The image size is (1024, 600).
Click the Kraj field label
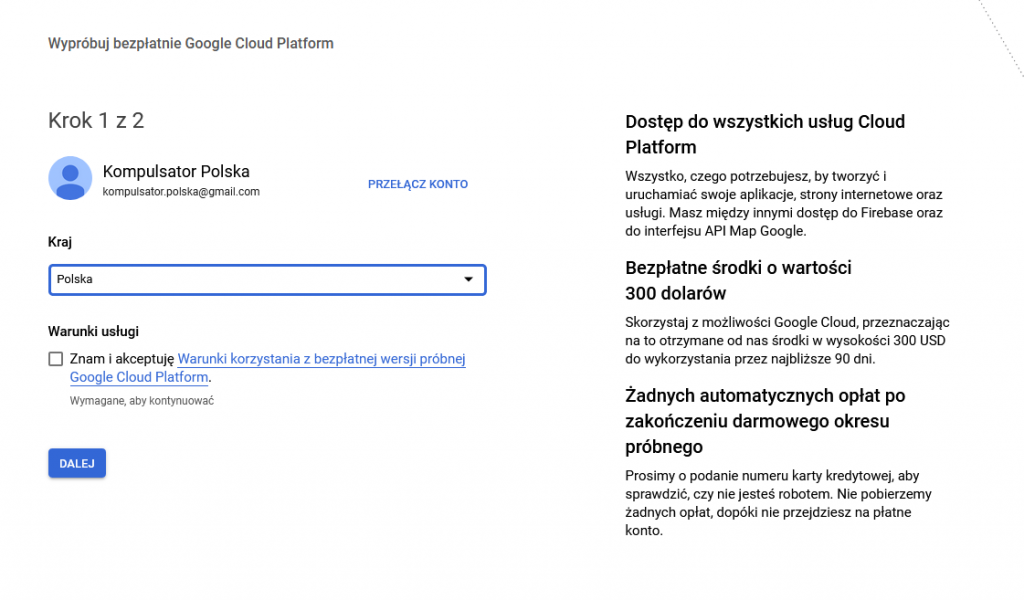[60, 242]
